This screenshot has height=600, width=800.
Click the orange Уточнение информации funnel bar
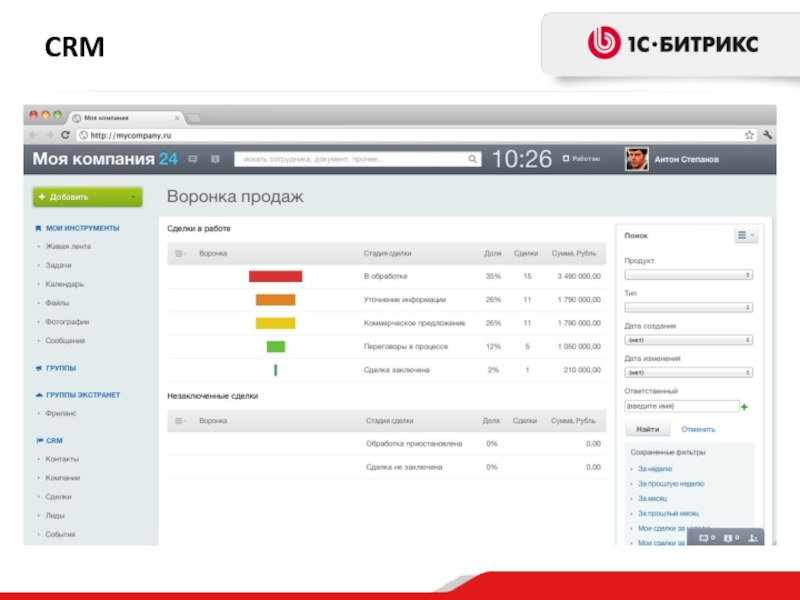click(x=276, y=299)
